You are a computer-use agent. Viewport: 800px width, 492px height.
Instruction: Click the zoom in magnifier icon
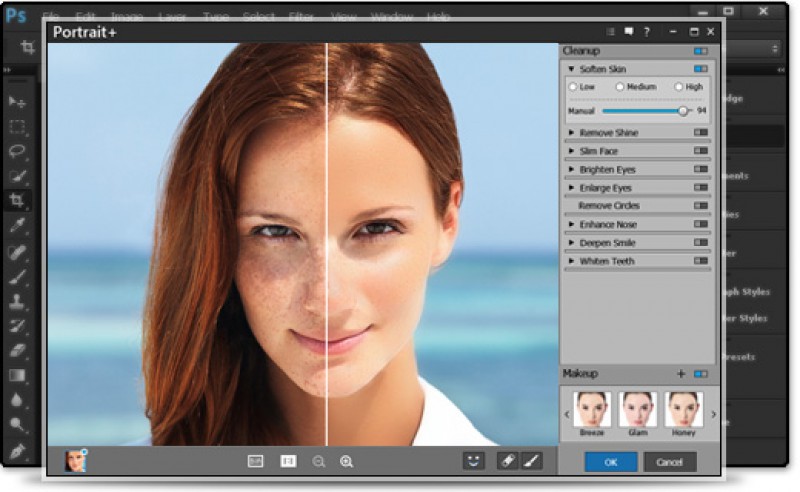tap(347, 461)
